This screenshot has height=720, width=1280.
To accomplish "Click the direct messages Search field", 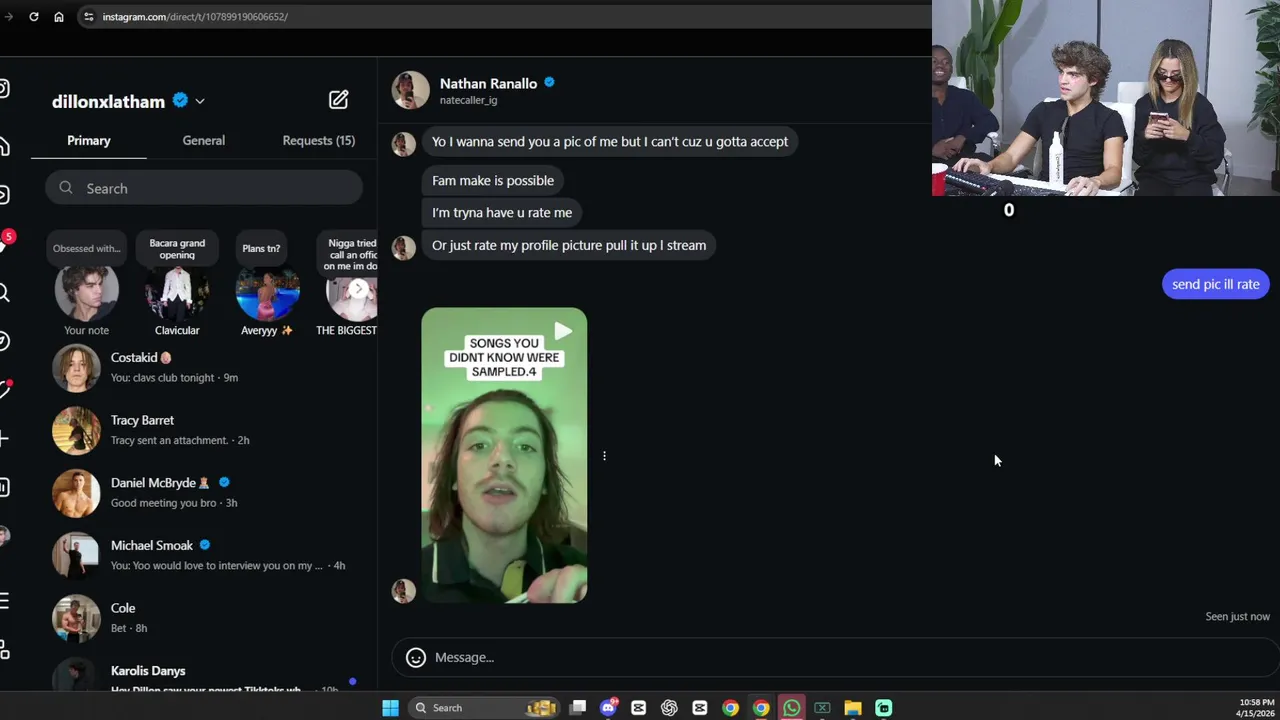I will tap(204, 188).
